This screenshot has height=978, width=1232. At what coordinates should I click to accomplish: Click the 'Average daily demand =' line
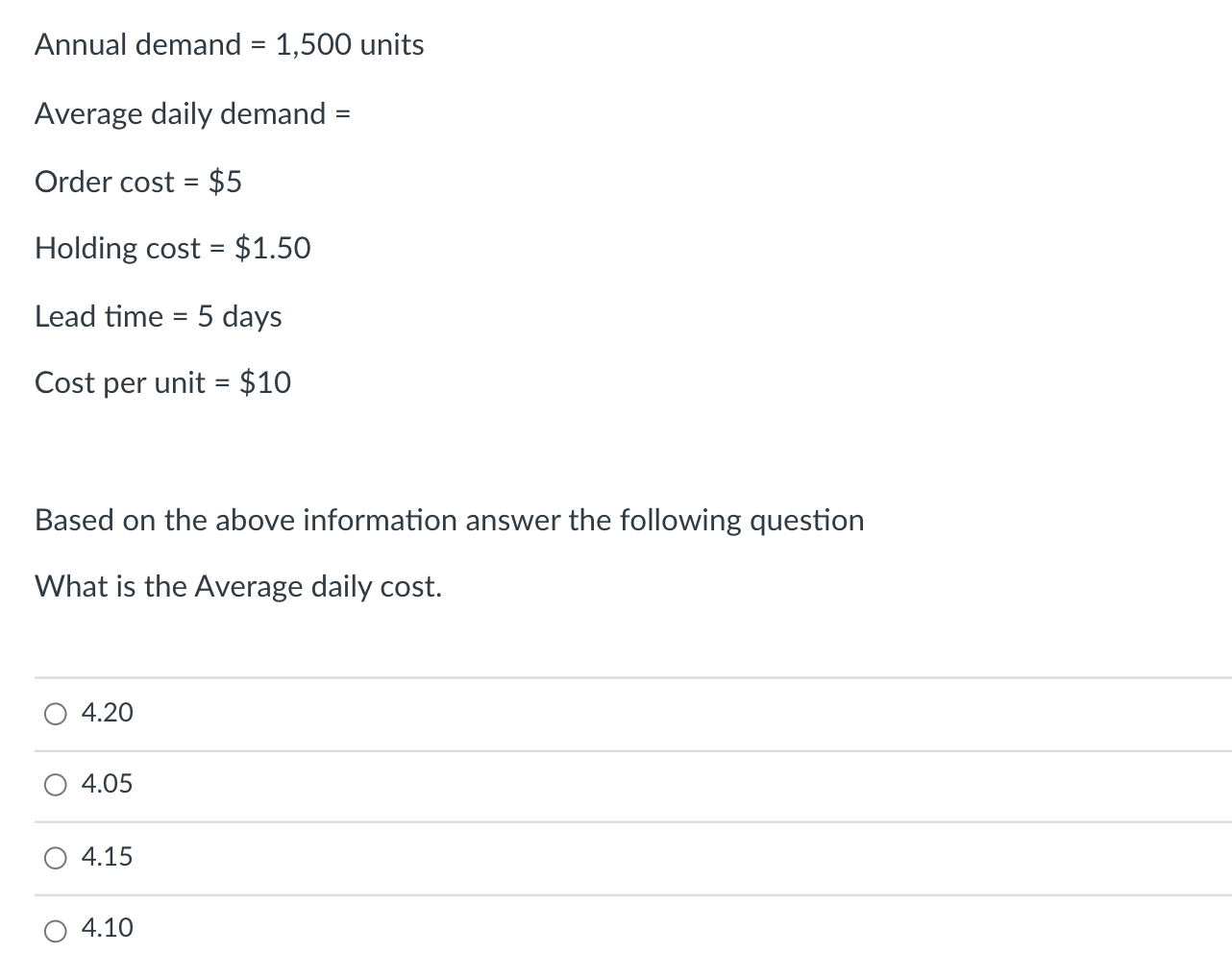(x=192, y=114)
